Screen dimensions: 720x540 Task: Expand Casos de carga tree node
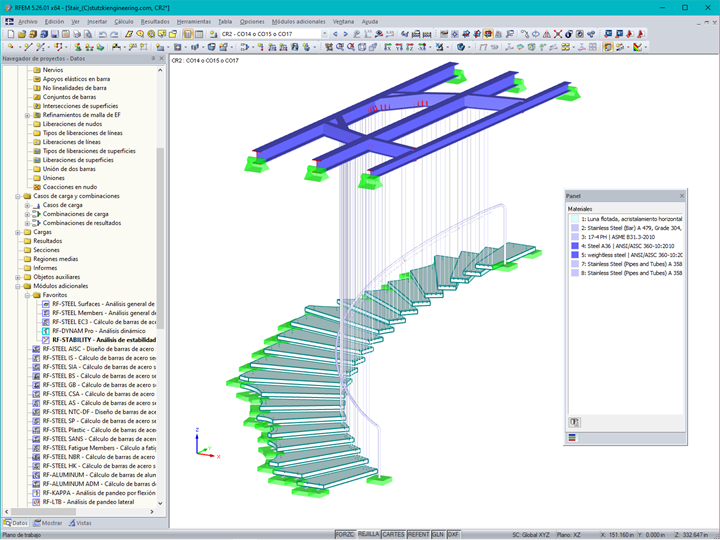click(27, 205)
